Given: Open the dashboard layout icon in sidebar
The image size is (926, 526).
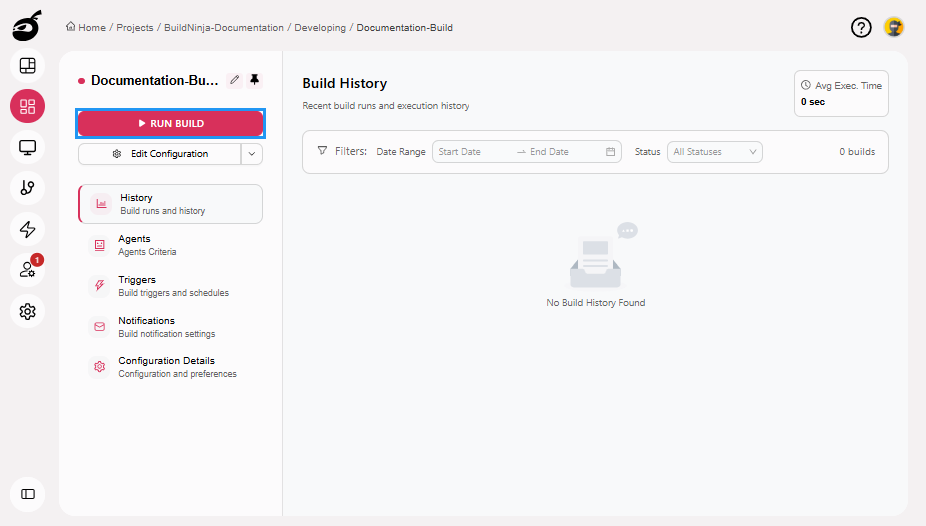Looking at the screenshot, I should (28, 66).
